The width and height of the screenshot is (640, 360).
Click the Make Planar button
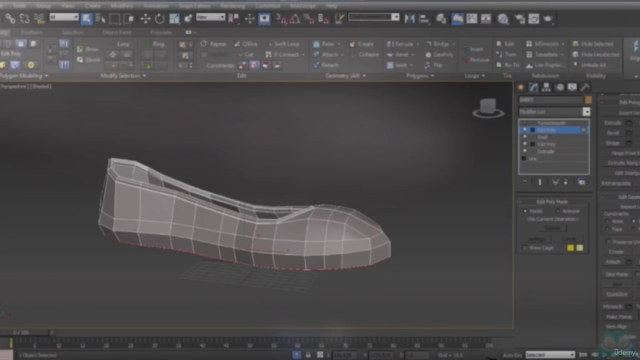click(619, 317)
